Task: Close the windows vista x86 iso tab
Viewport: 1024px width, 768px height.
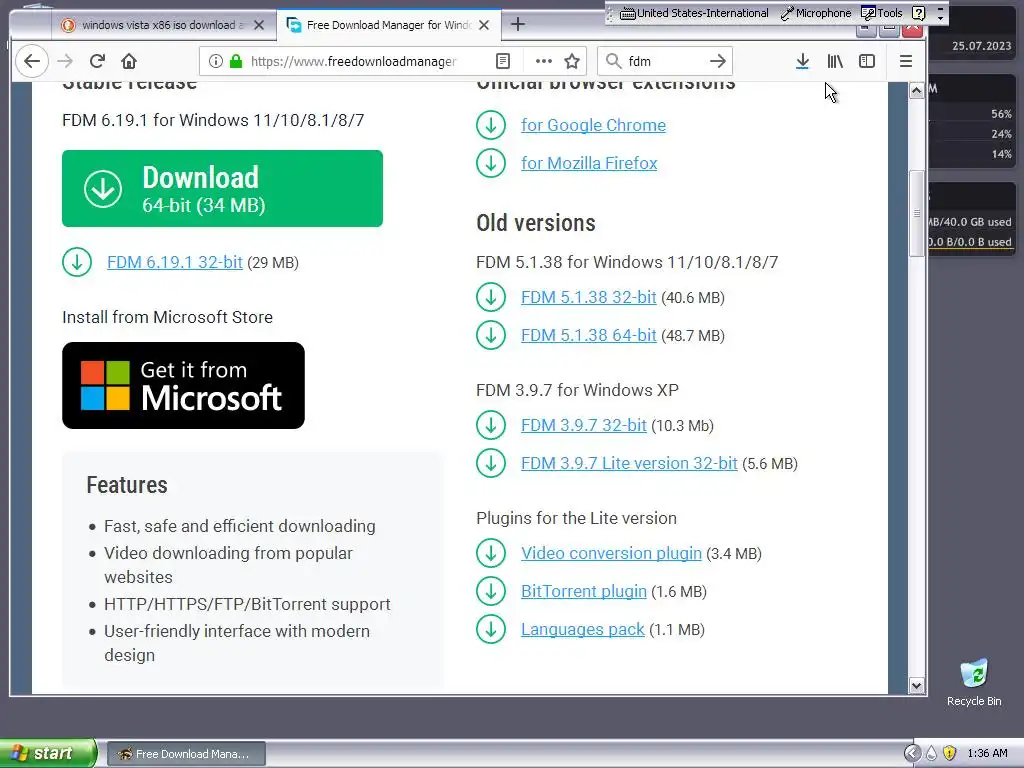Action: 259,25
